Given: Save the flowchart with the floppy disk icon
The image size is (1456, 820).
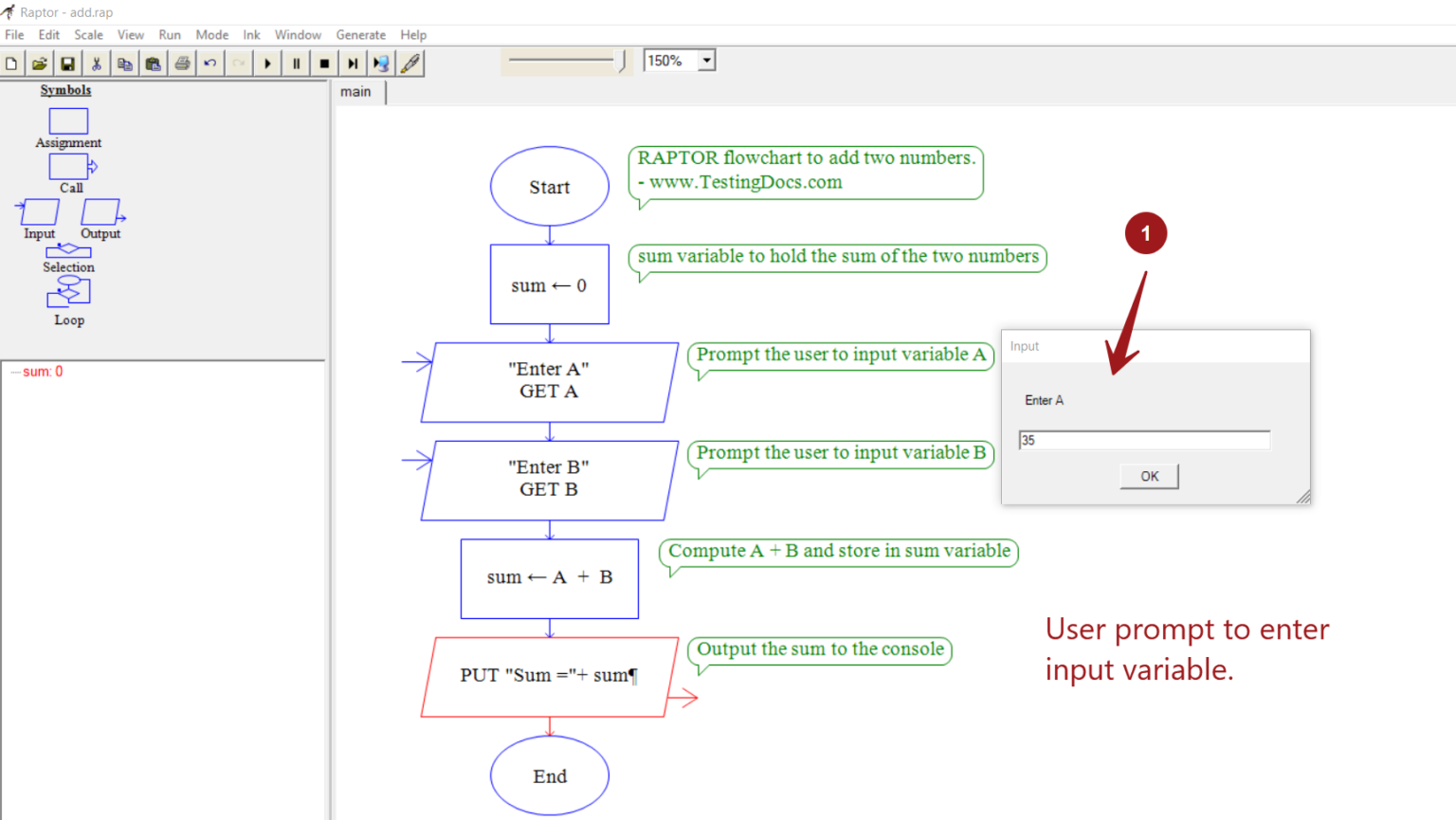Looking at the screenshot, I should [x=67, y=64].
